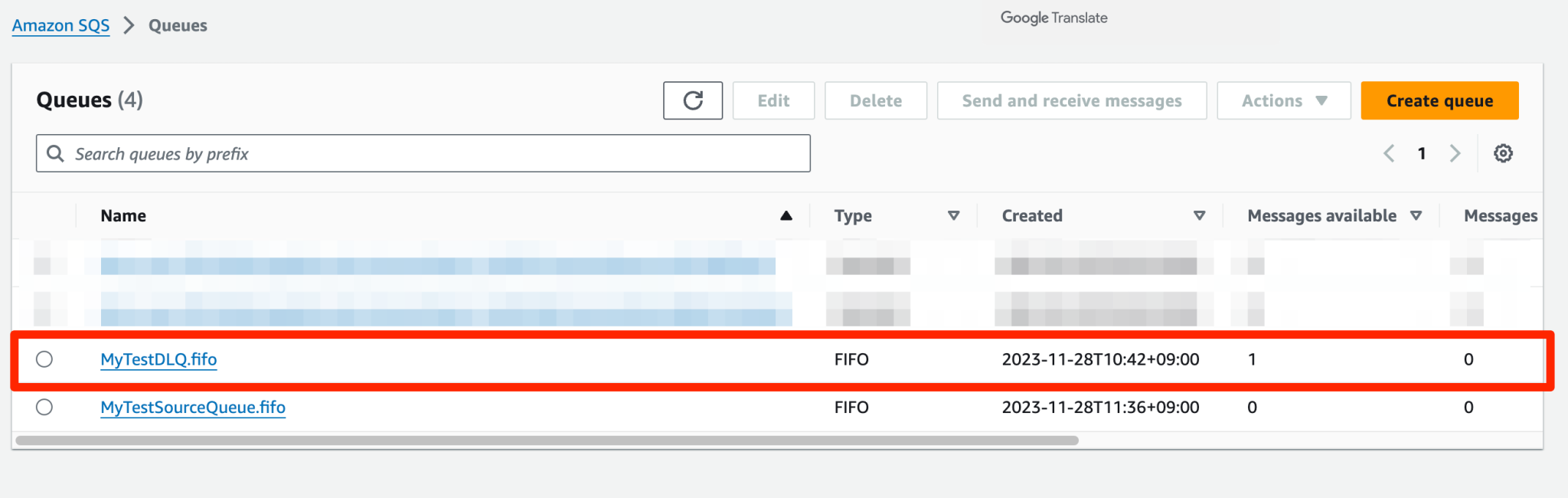Viewport: 1568px width, 498px height.
Task: Go to the previous page of queues
Action: point(1388,153)
